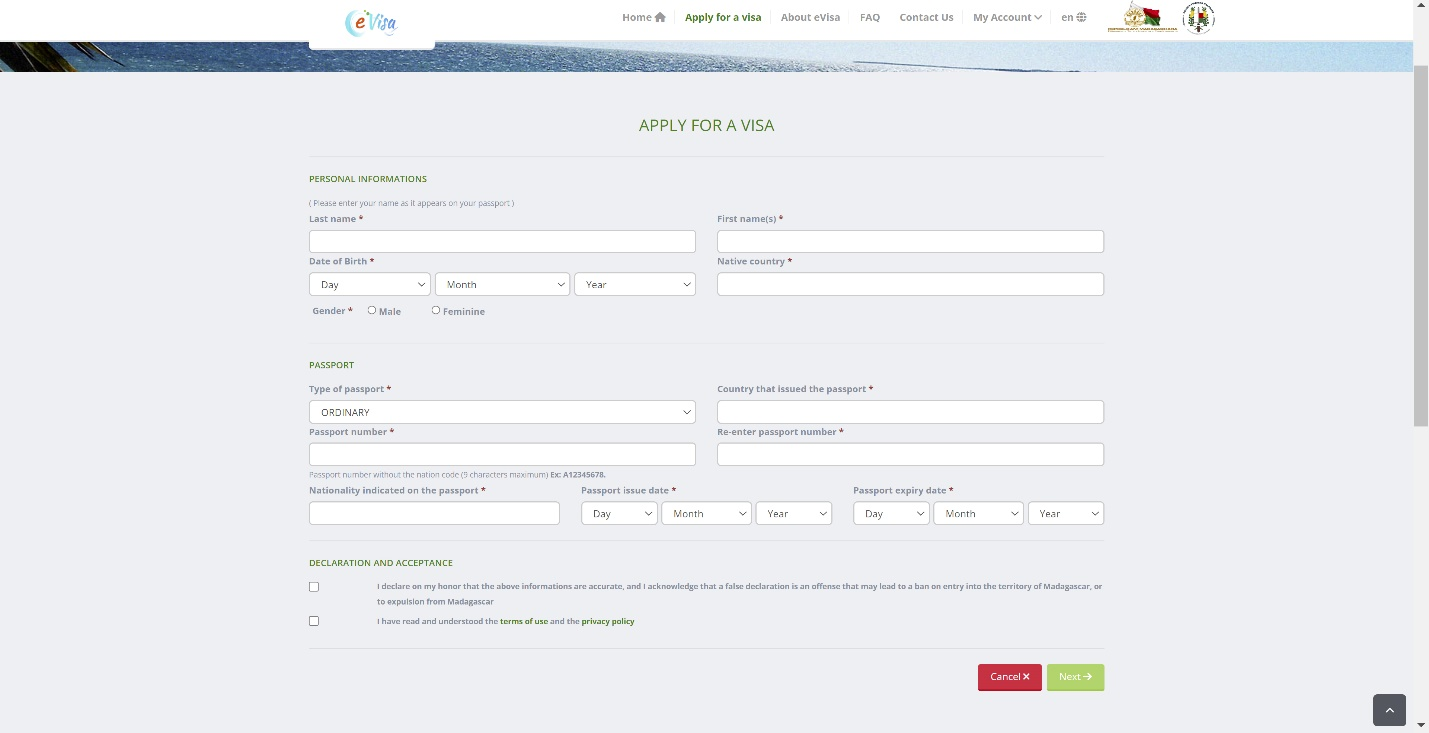1429x733 pixels.
Task: Click the Madagascar republic emblem
Action: 1142,18
